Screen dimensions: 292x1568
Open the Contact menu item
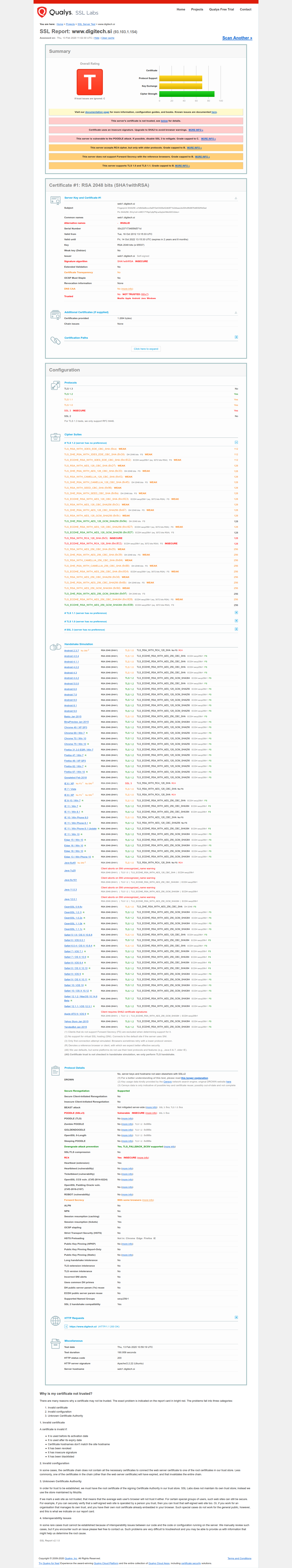click(245, 9)
